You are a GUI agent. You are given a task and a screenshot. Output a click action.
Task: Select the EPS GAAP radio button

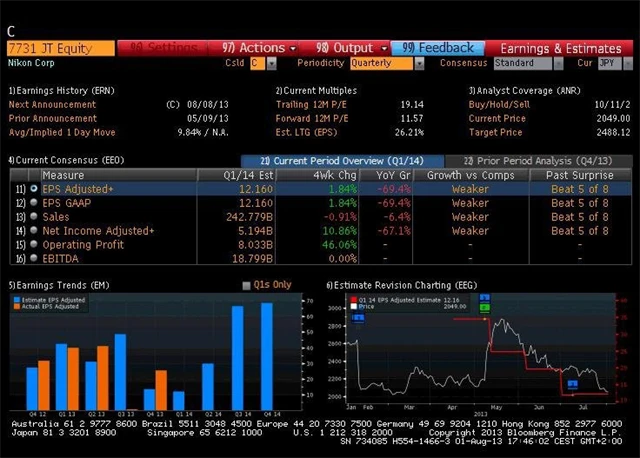tap(34, 202)
